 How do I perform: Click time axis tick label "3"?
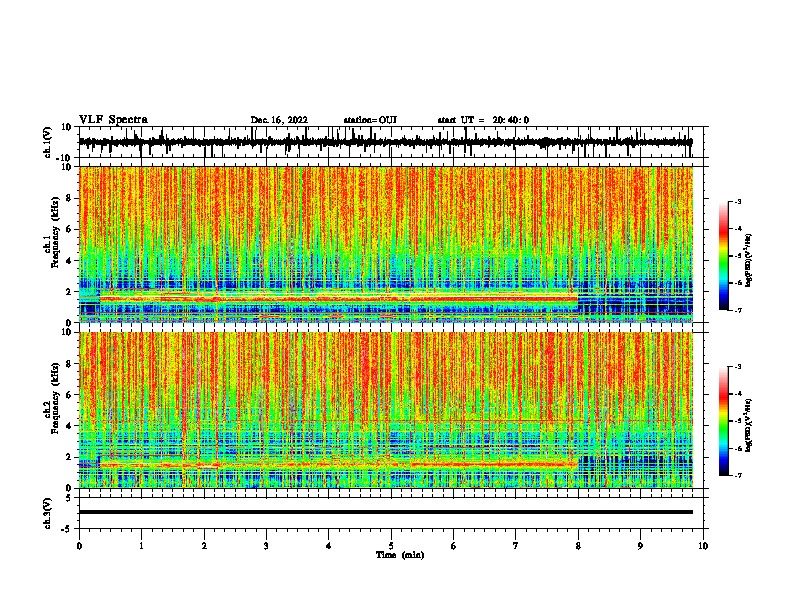click(266, 546)
